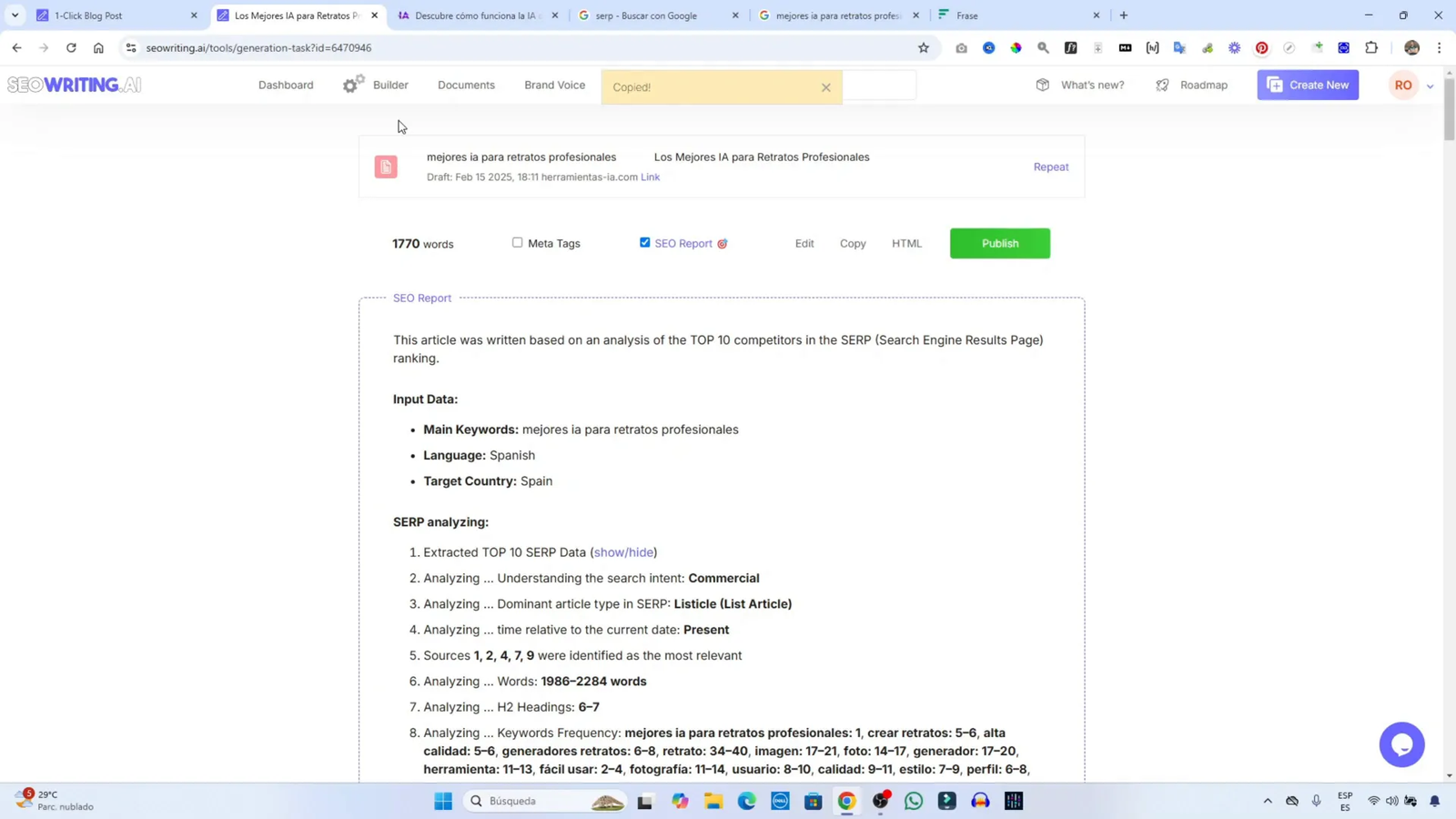Click the target icon next to SEO Report

(723, 243)
